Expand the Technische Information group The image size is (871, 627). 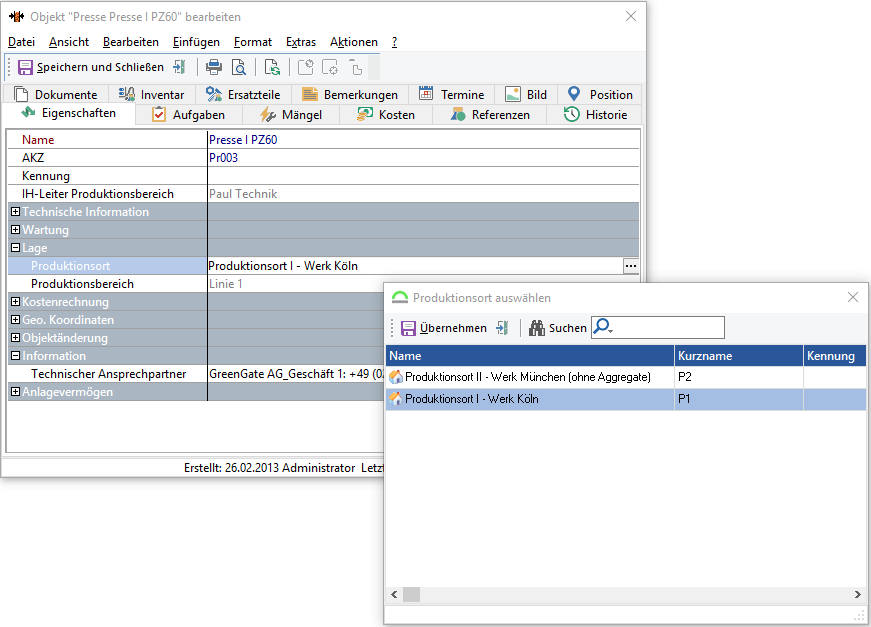click(x=16, y=212)
